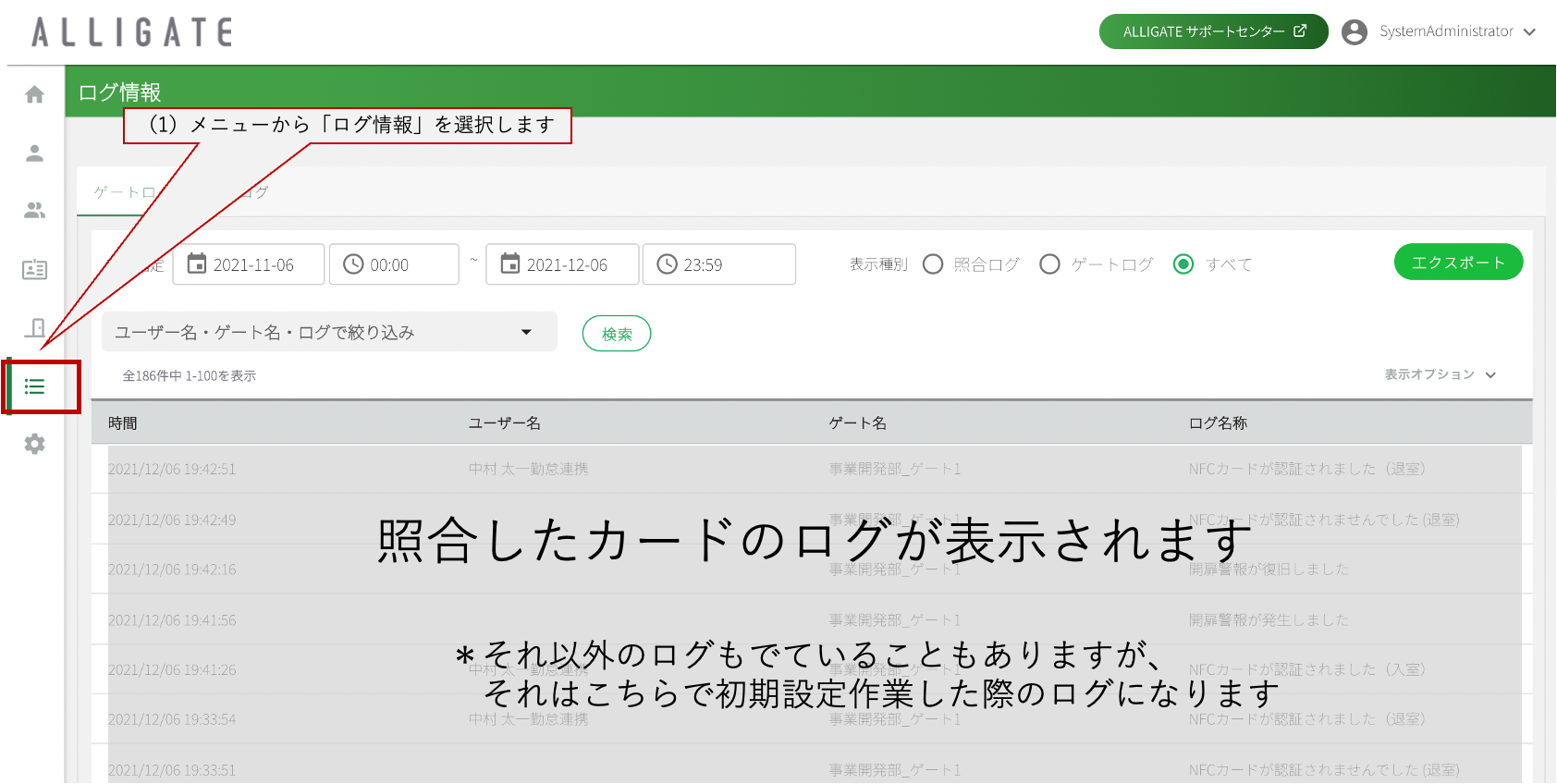1557x784 pixels.
Task: Select the ゲートログ radio button
Action: [x=1049, y=264]
